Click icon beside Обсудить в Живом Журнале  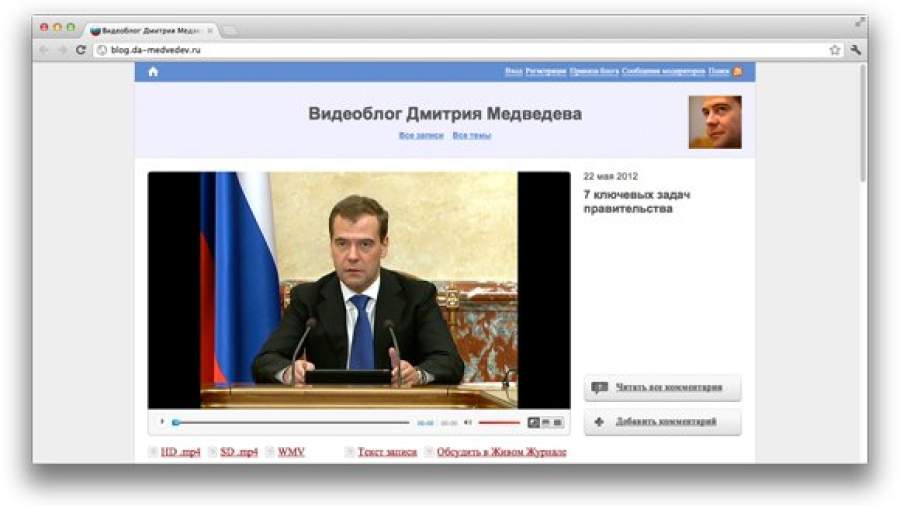[x=429, y=452]
